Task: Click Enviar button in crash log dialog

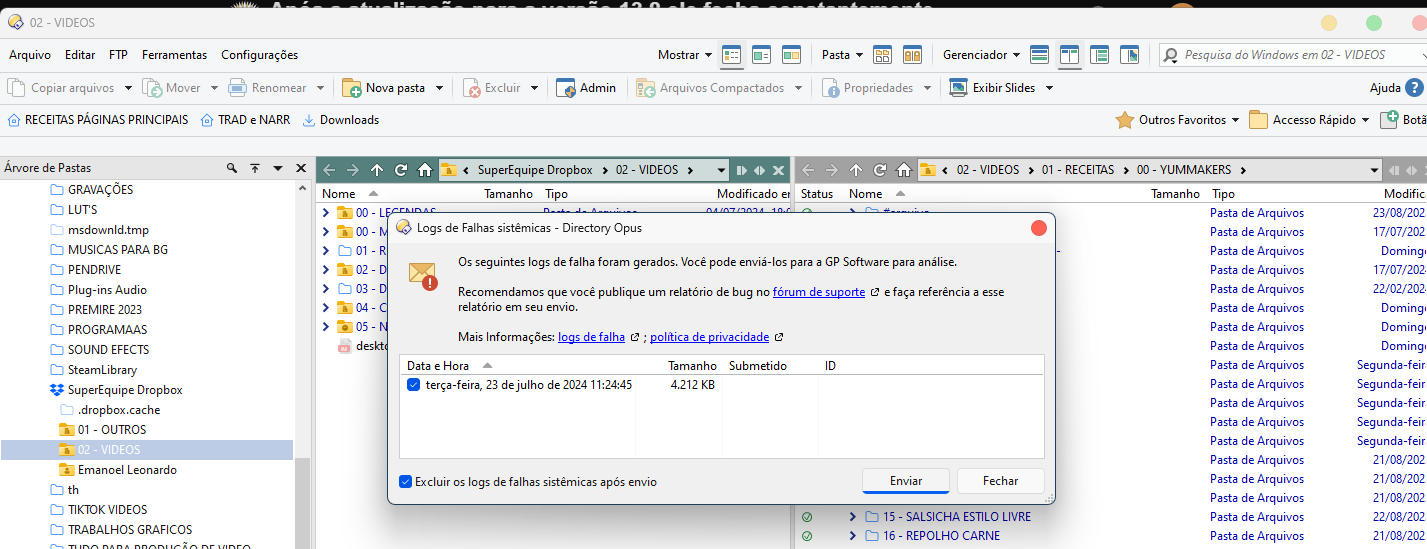Action: tap(906, 481)
